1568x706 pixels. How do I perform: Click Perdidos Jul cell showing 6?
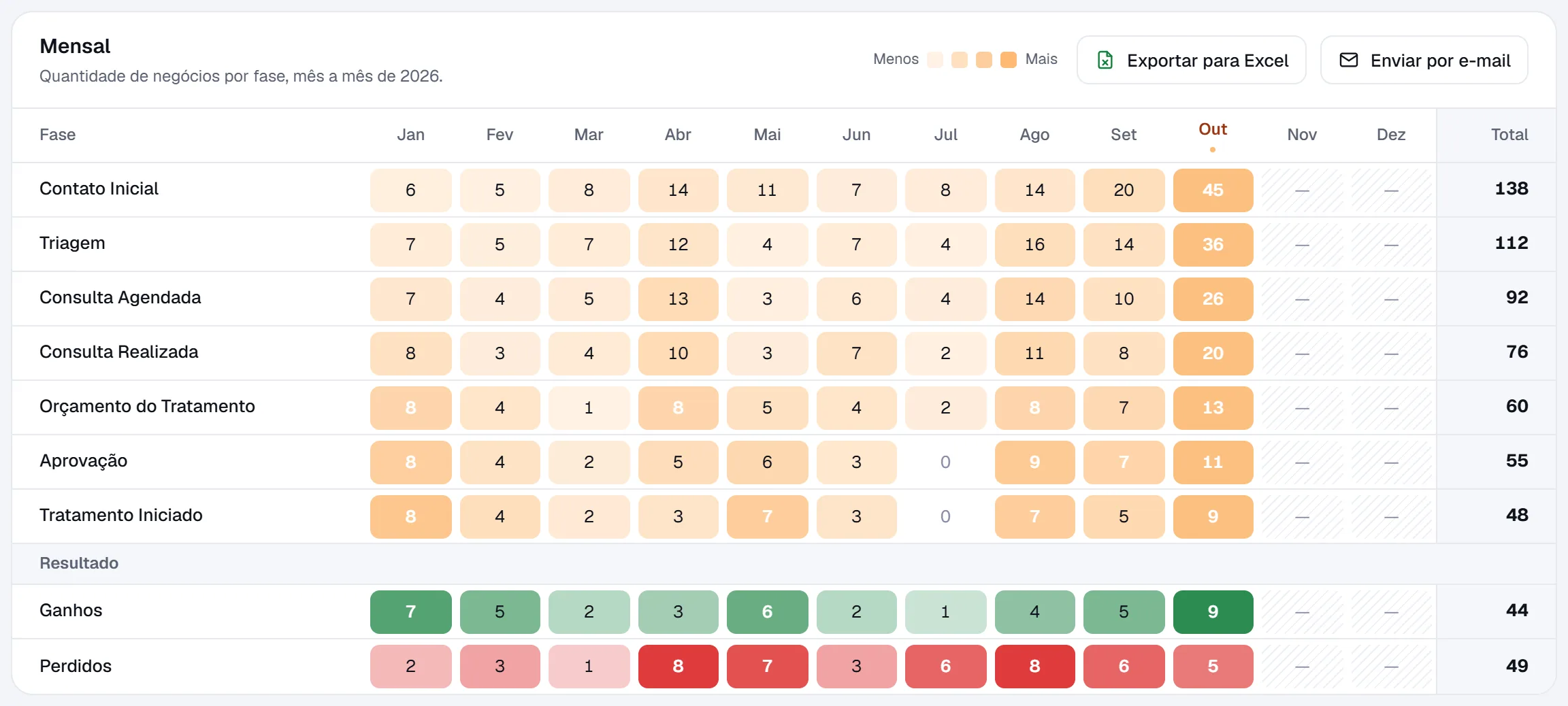(x=945, y=666)
